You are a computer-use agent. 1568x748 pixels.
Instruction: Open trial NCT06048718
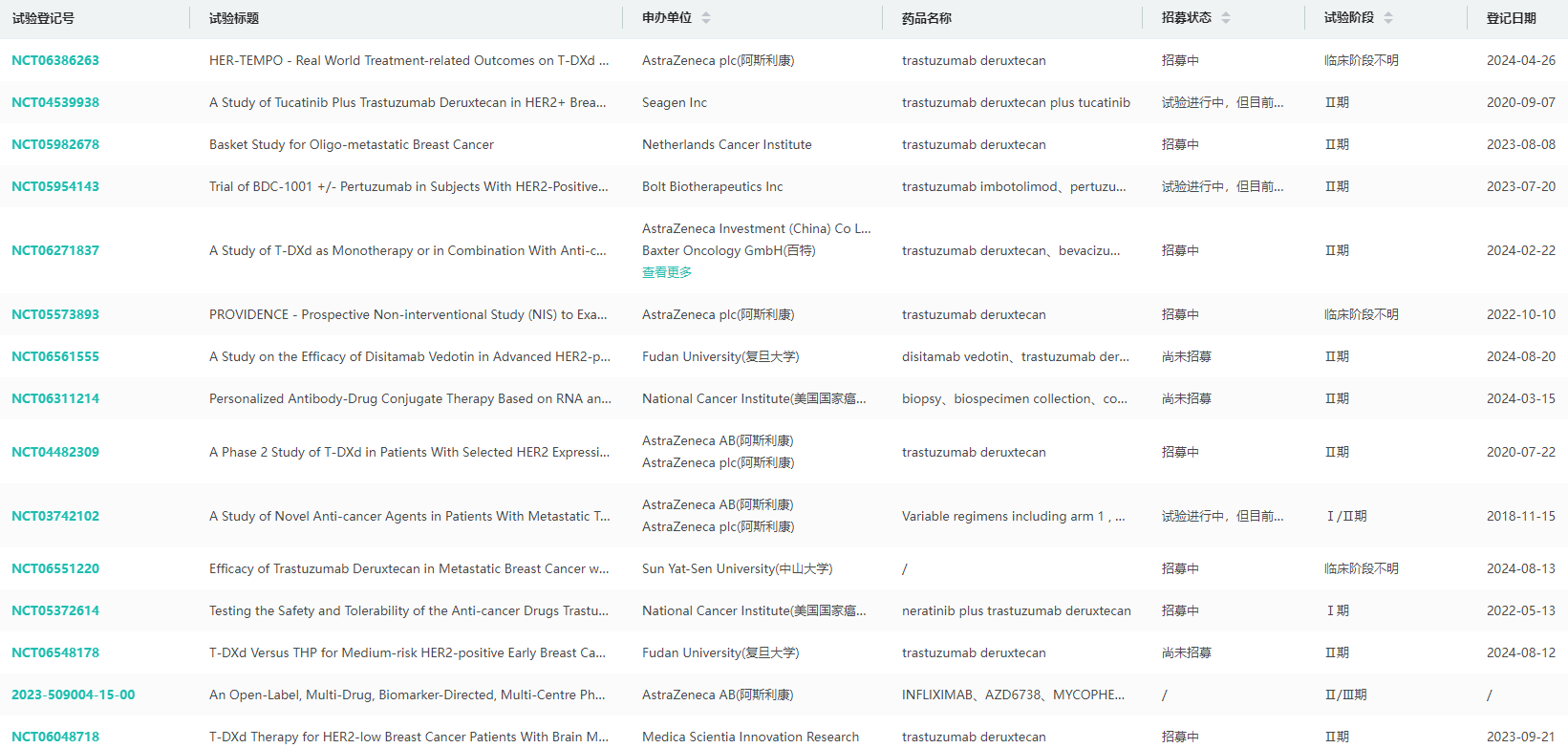55,737
